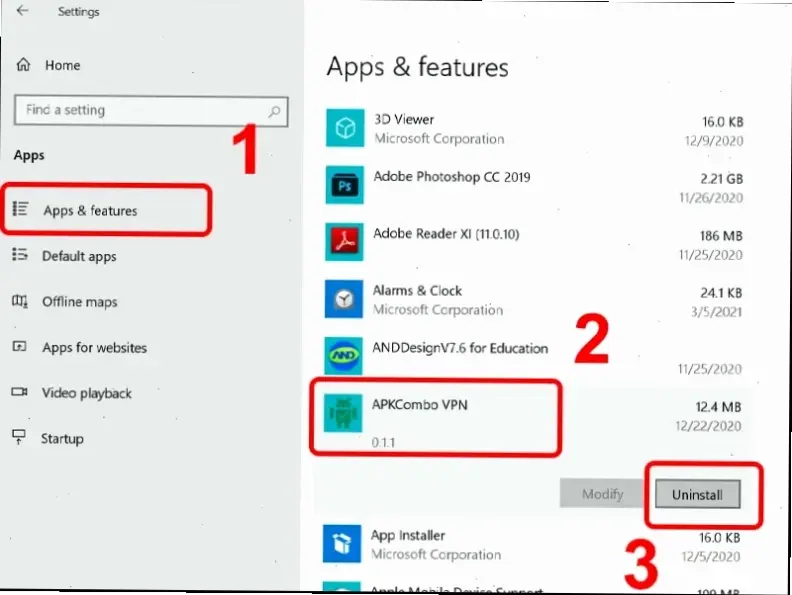
Task: Click the 2.21 GB size value
Action: (x=721, y=178)
